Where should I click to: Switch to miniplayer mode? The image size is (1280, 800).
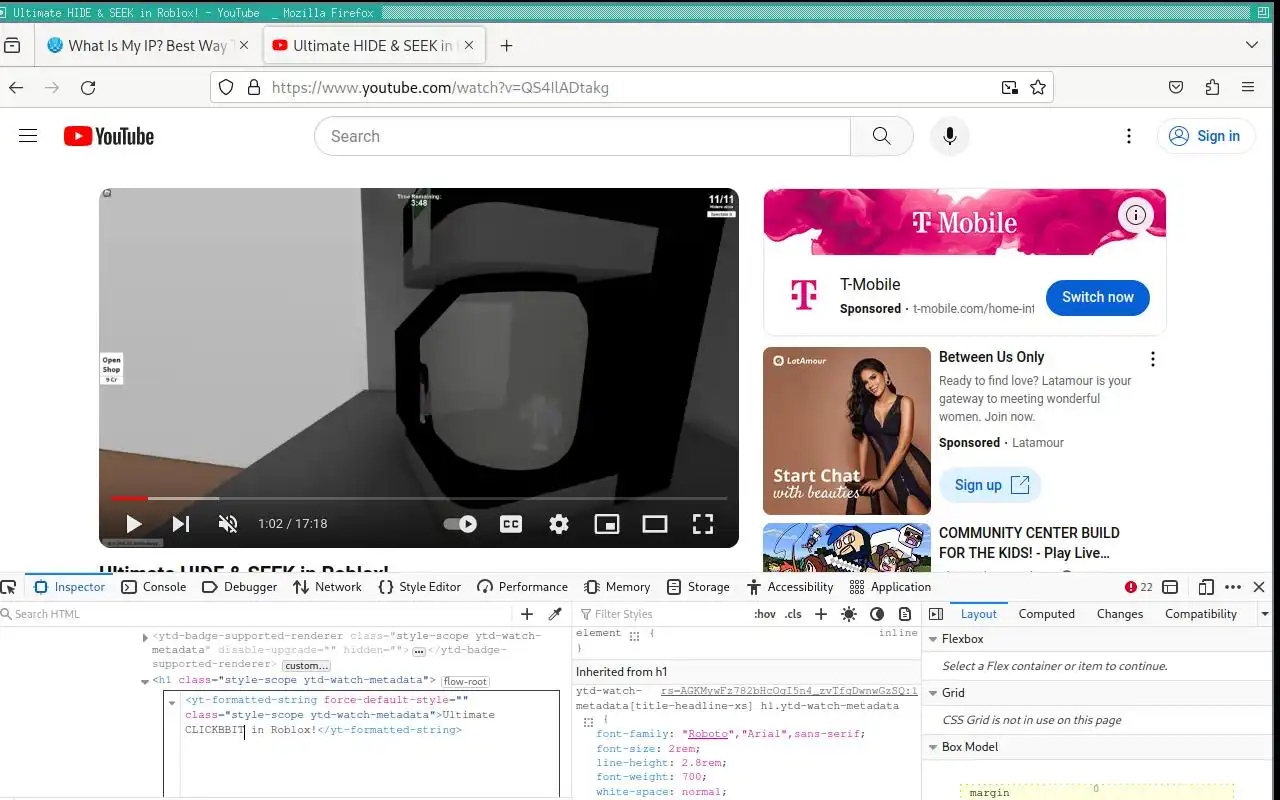pyautogui.click(x=607, y=524)
